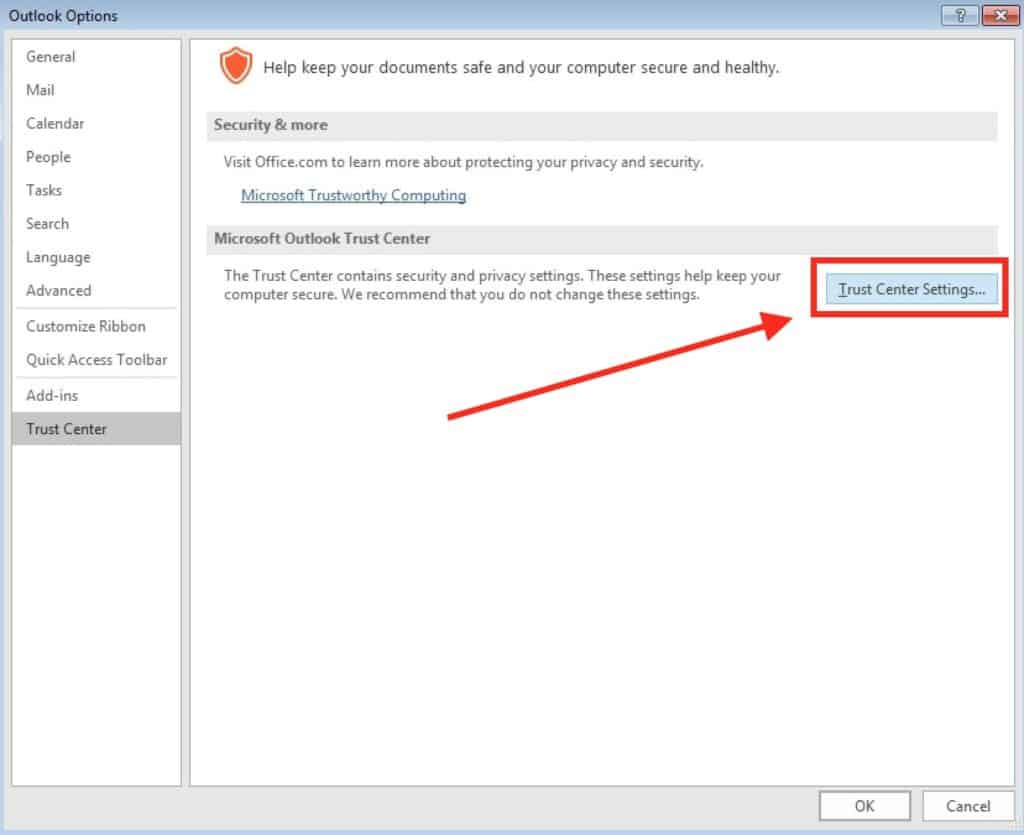
Task: Dismiss the dialog with Cancel
Action: [x=967, y=806]
